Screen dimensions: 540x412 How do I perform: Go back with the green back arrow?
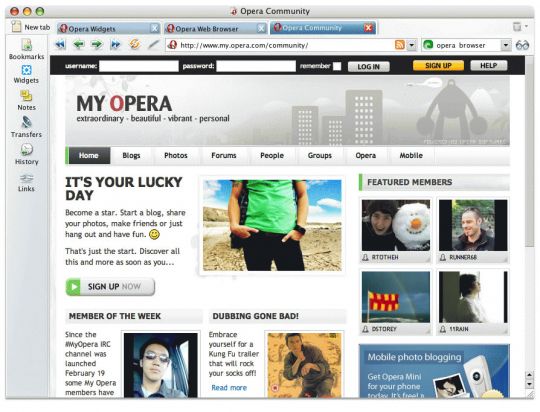pyautogui.click(x=79, y=44)
